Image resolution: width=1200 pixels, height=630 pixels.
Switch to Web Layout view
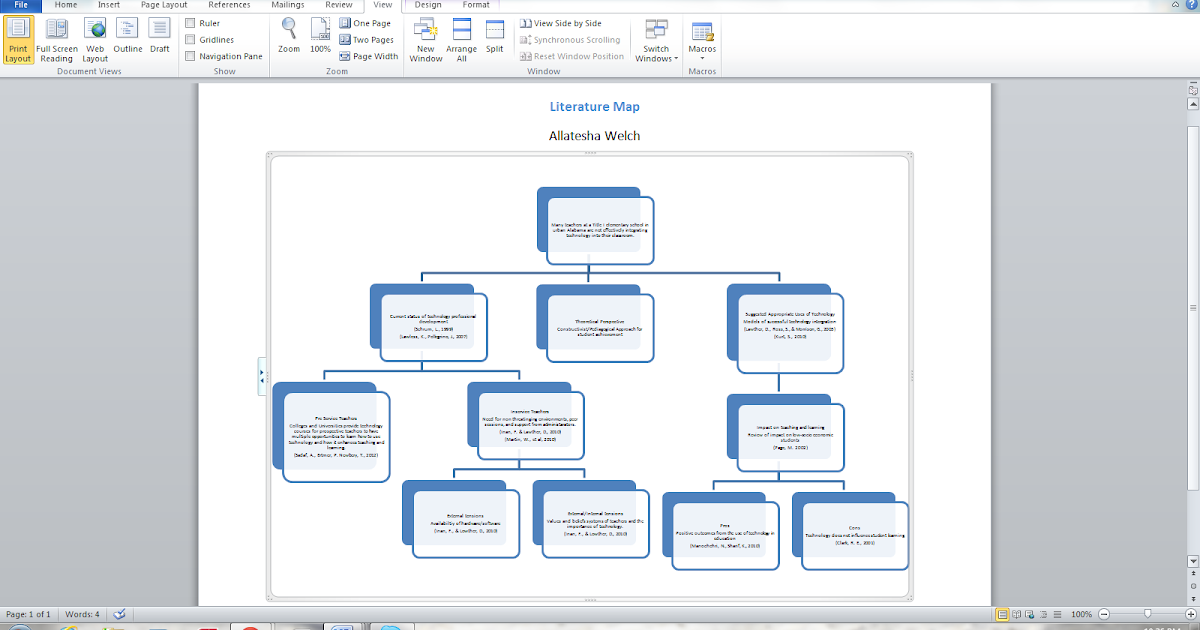click(x=95, y=40)
